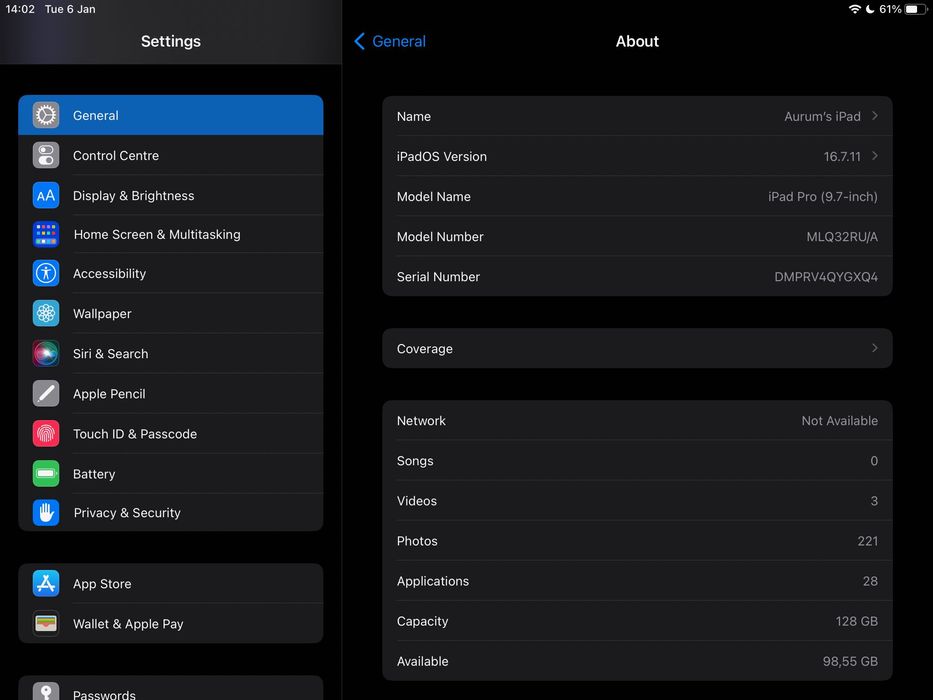This screenshot has width=933, height=700.
Task: Tap the Siri & Search orb icon
Action: click(x=46, y=354)
